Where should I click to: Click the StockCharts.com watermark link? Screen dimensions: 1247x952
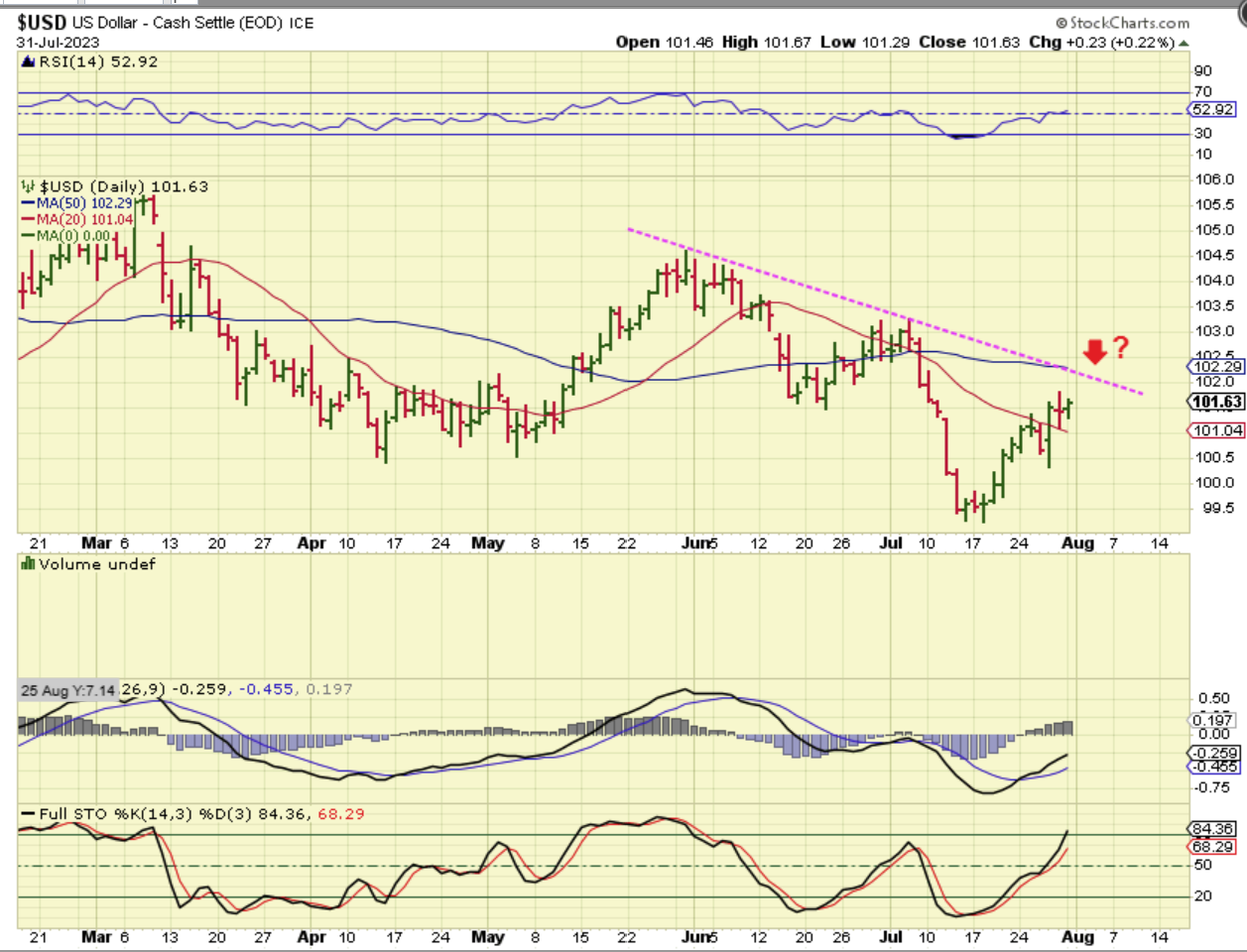[1129, 23]
